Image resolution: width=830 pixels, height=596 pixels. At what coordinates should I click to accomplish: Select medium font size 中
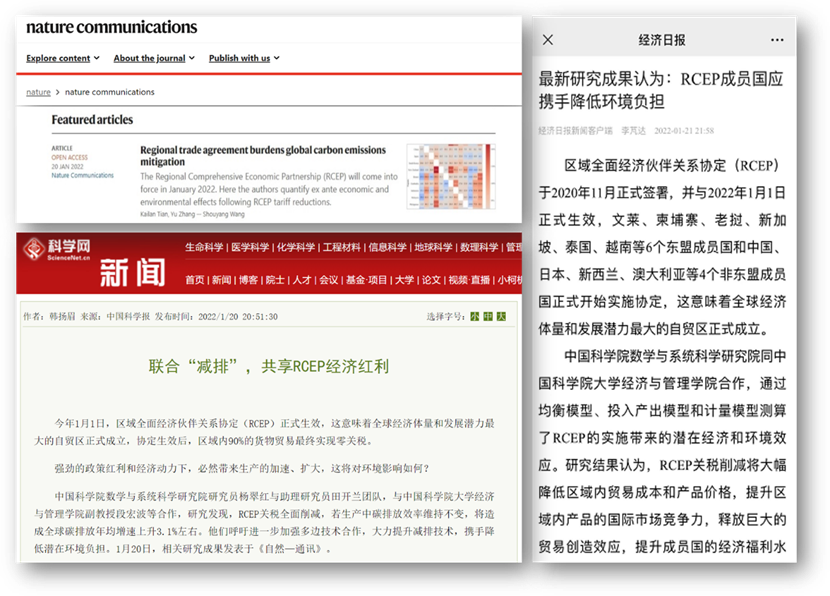pyautogui.click(x=488, y=317)
